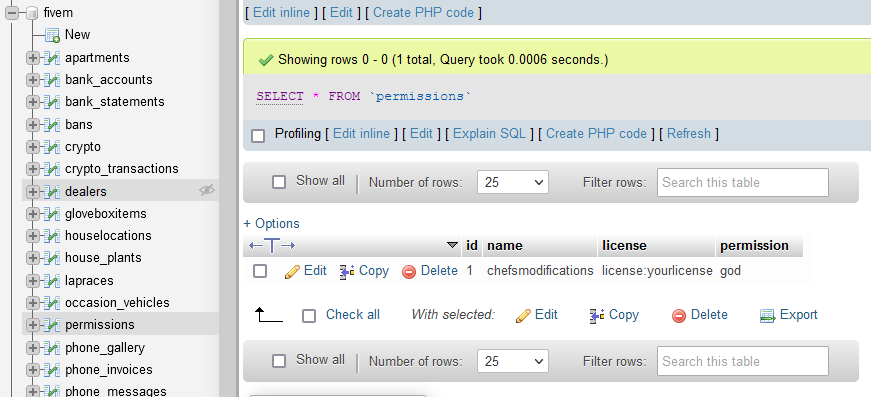Expand the apartments table node

33,58
